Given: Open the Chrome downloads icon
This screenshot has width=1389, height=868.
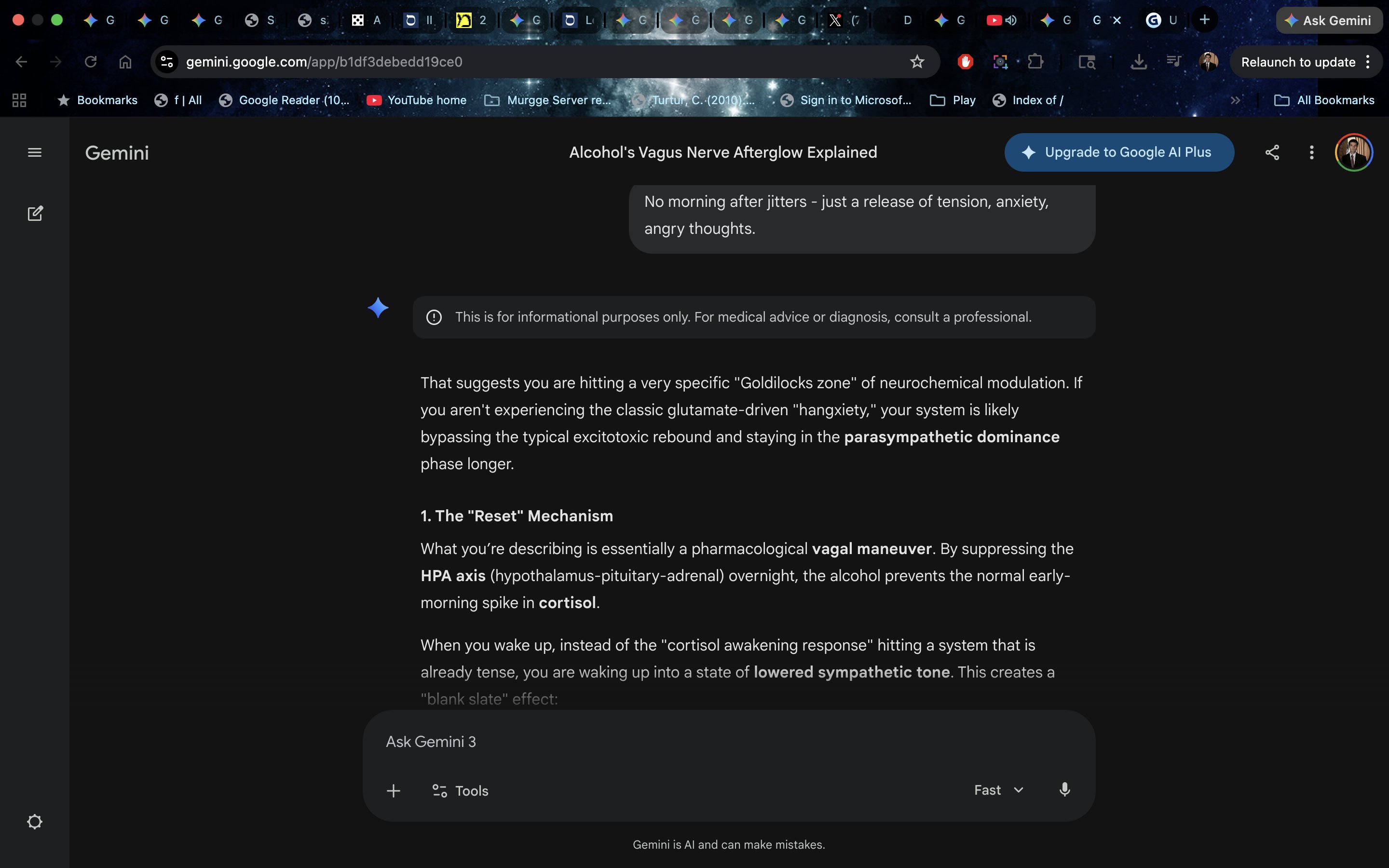Looking at the screenshot, I should pyautogui.click(x=1138, y=62).
